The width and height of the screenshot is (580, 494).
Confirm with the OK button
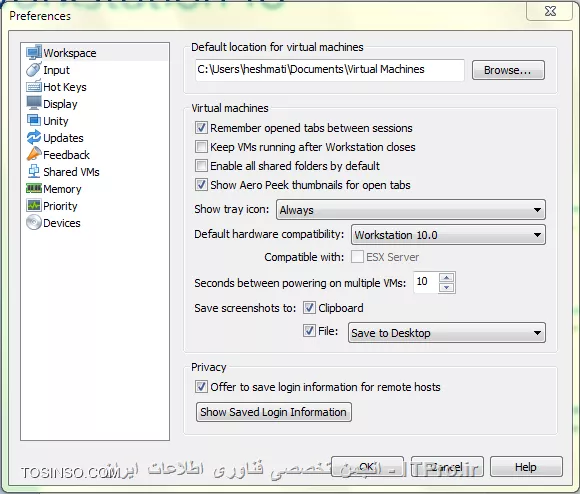[x=367, y=467]
